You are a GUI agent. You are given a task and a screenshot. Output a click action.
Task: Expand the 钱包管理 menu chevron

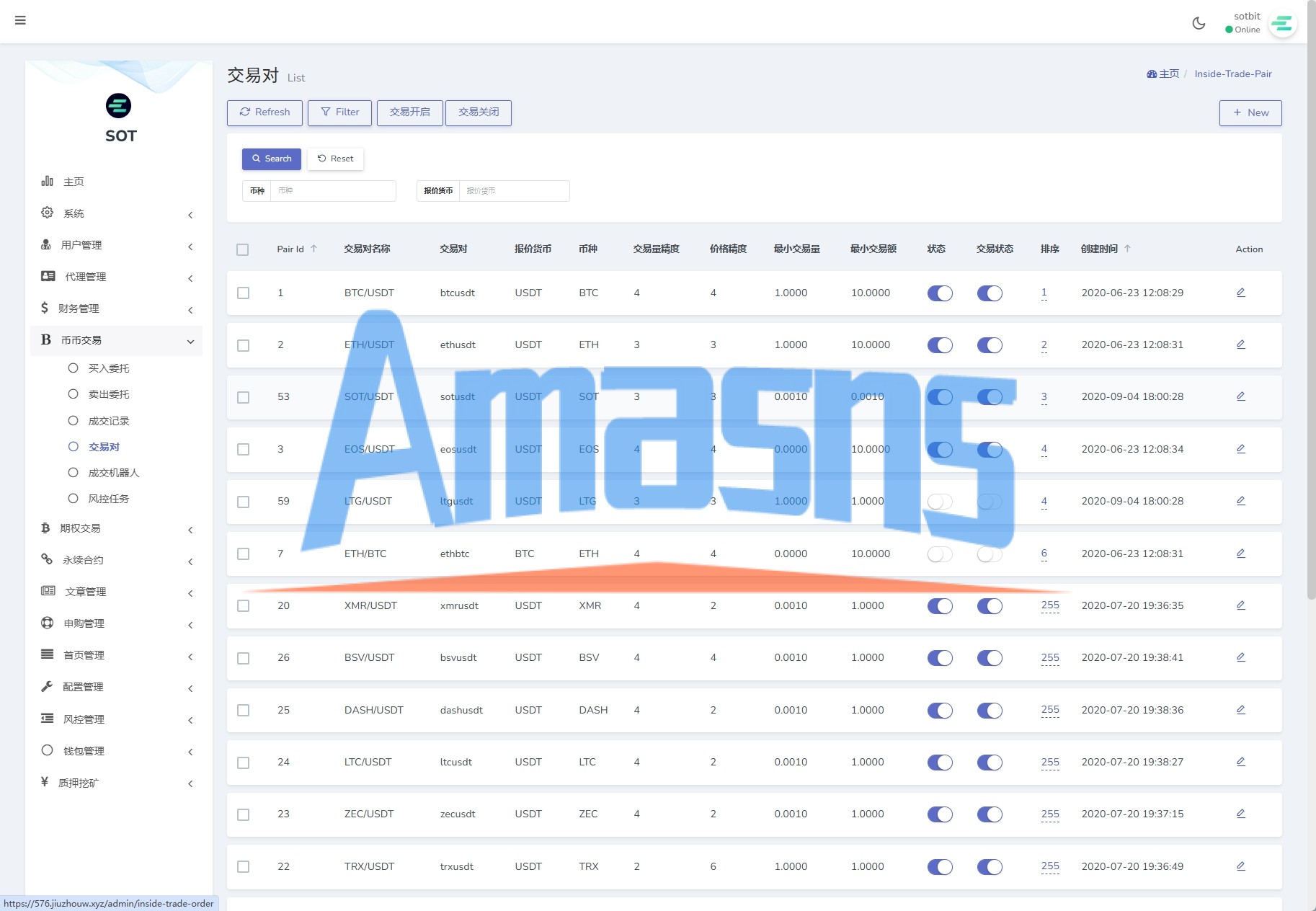coord(190,752)
